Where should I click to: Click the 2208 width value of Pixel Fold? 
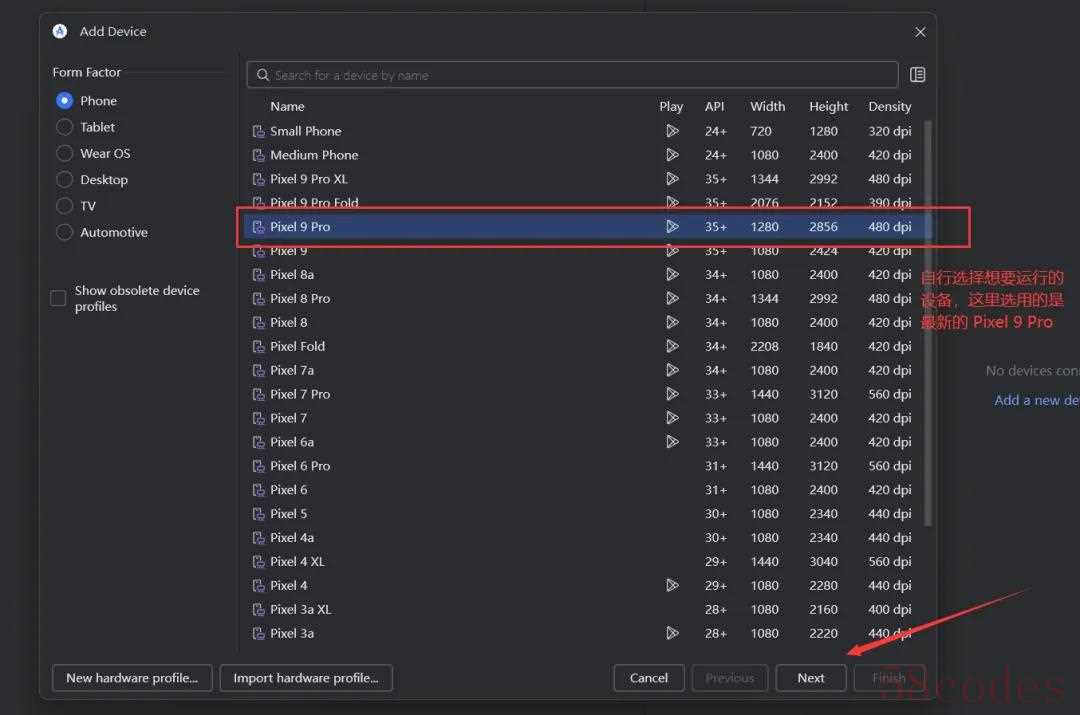click(x=765, y=346)
